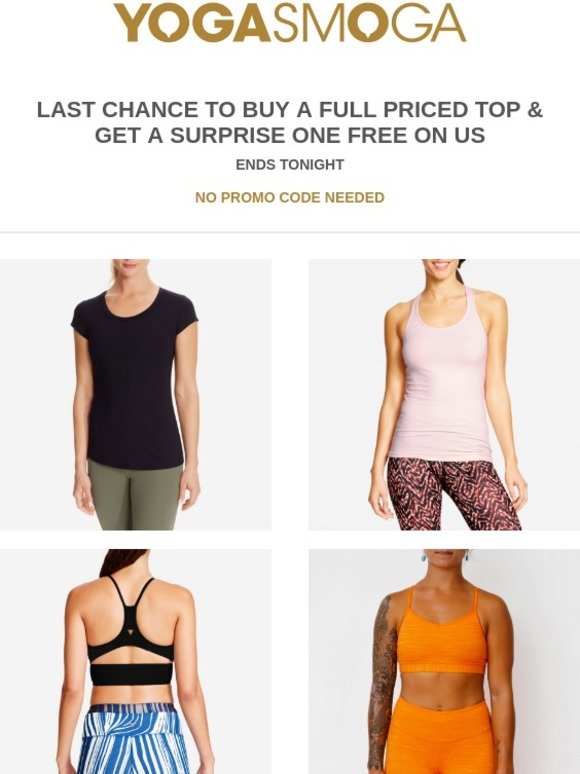Click the triangle cutout on black bra back
Viewport: 580px width, 774px height.
131,633
